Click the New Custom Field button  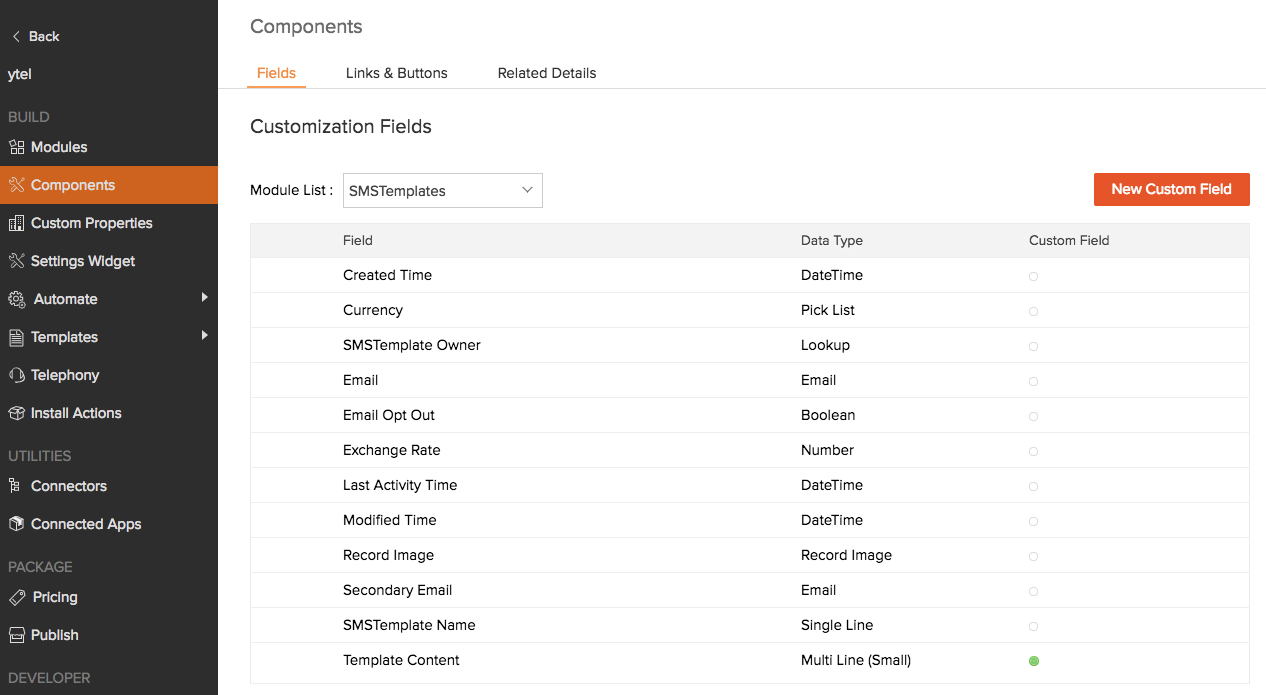coord(1171,189)
